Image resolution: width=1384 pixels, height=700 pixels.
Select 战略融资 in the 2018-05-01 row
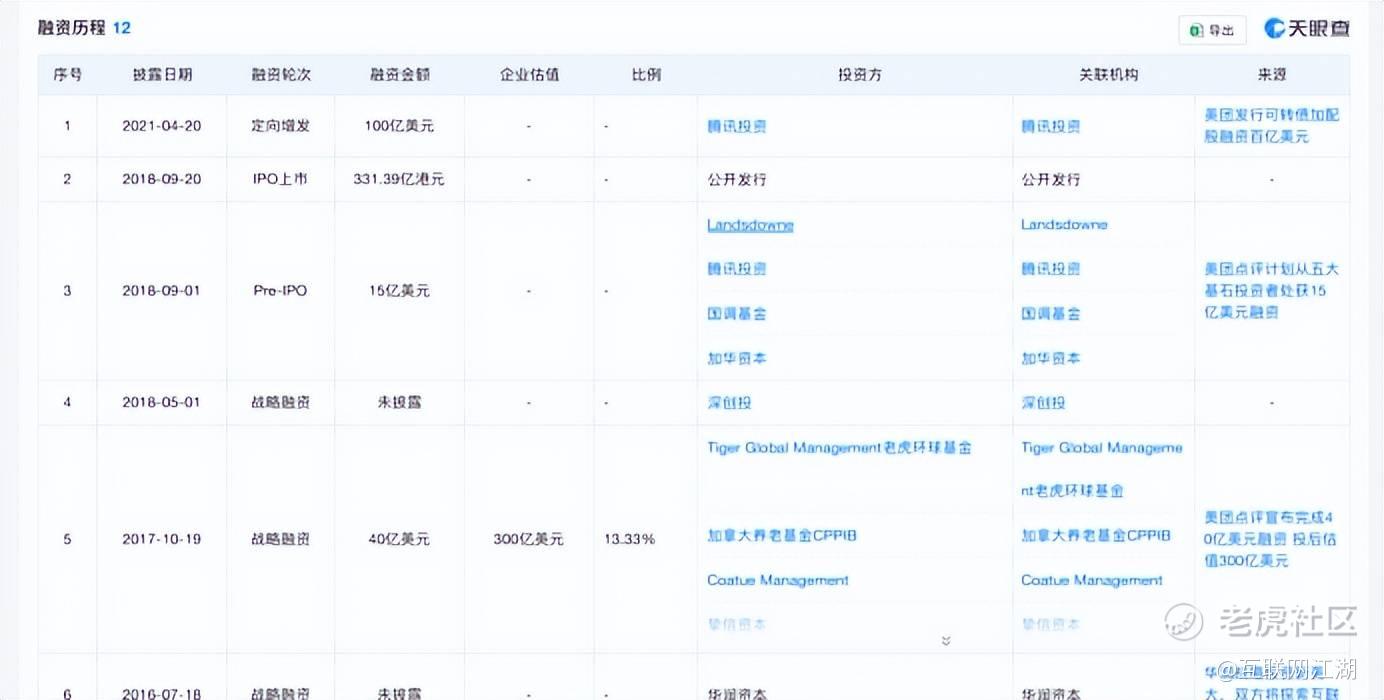[x=281, y=402]
